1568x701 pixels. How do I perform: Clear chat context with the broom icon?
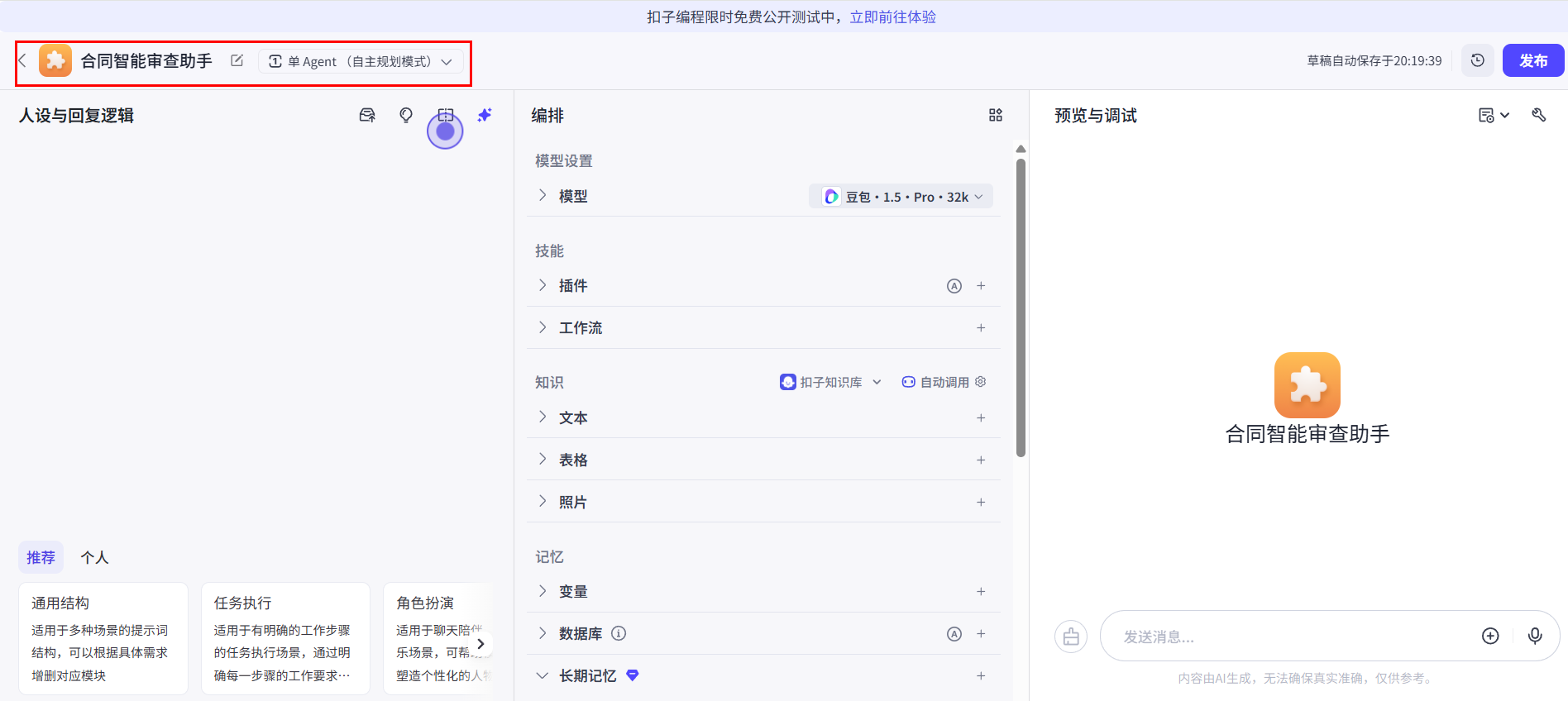(1071, 637)
